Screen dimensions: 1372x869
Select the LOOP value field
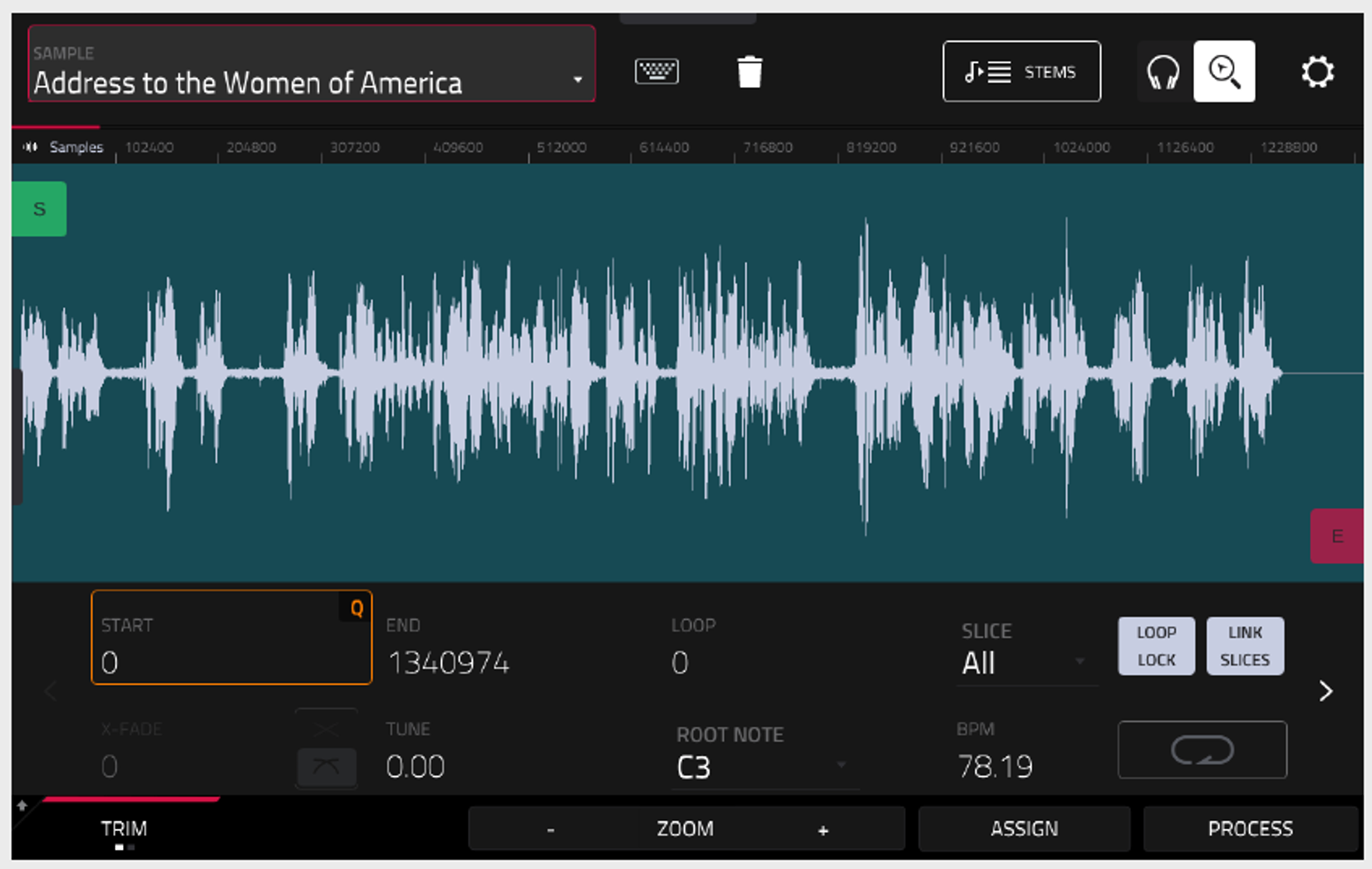pos(680,663)
